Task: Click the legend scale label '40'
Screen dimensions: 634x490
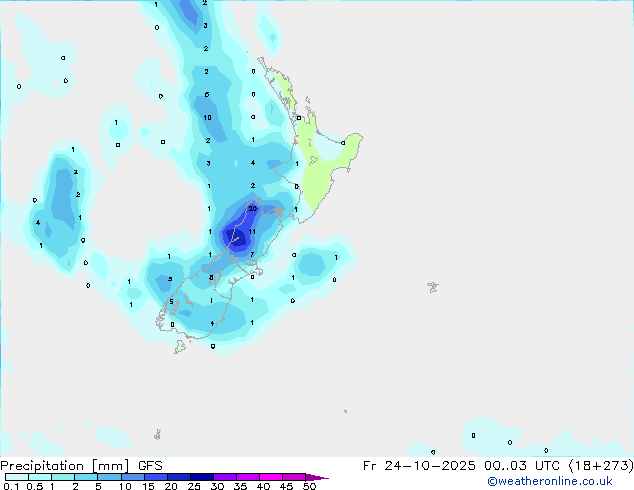Action: click(263, 486)
